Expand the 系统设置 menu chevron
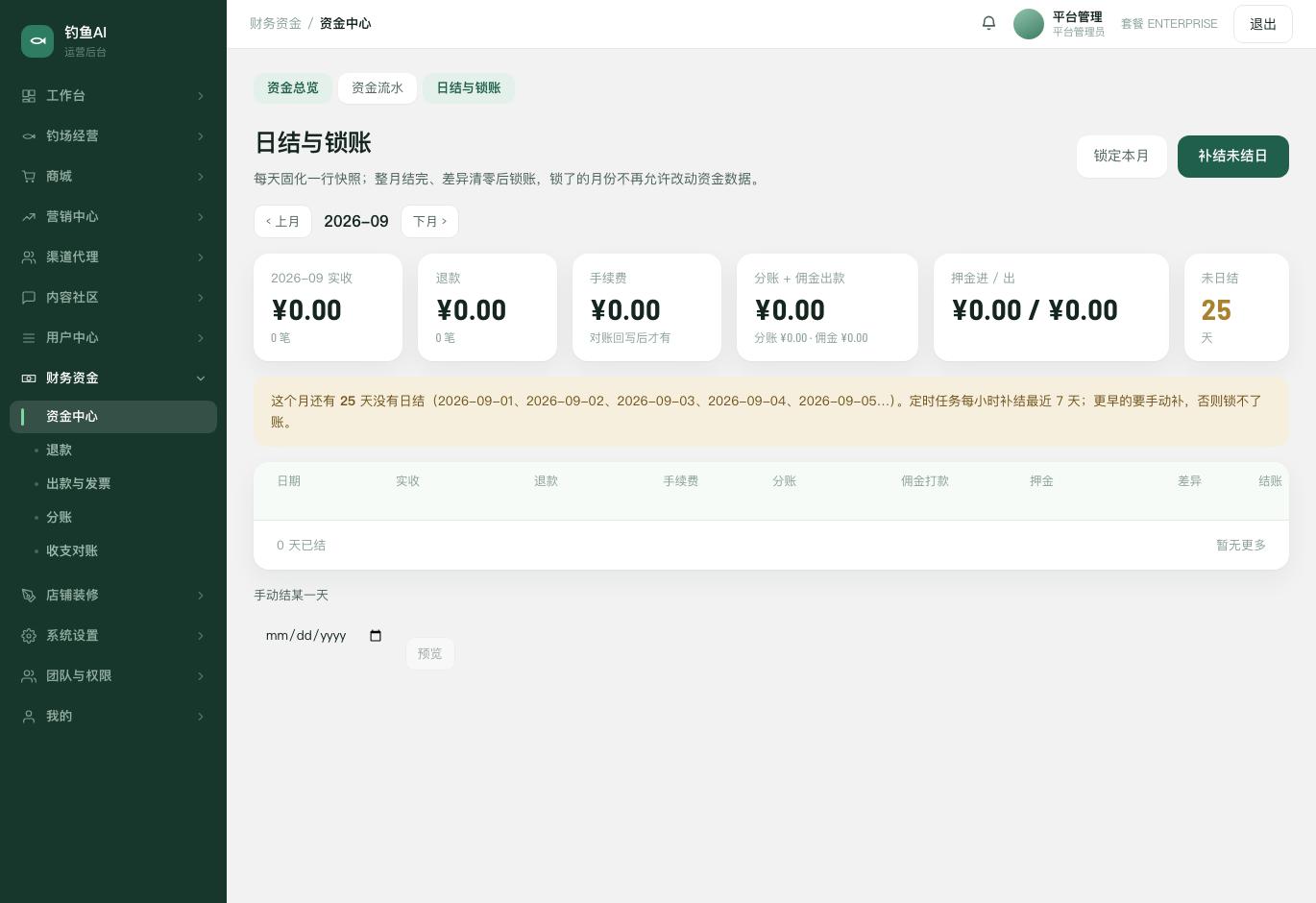Screen dimensions: 1316x903 [201, 636]
